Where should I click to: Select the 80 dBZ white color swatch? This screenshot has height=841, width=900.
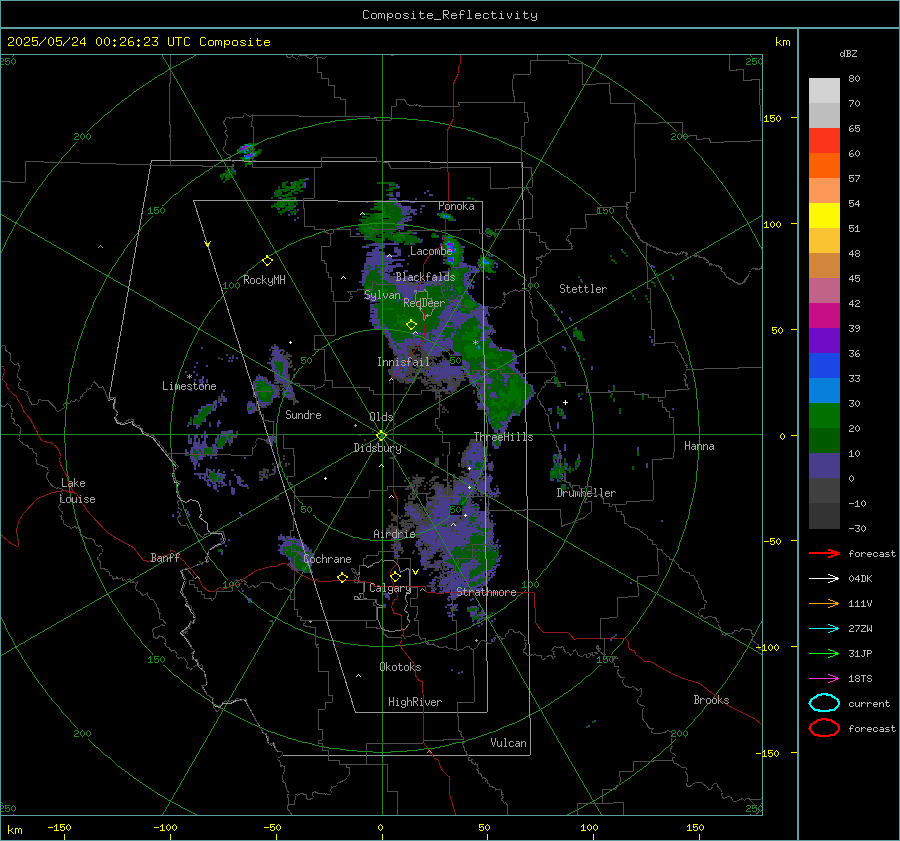pyautogui.click(x=824, y=90)
